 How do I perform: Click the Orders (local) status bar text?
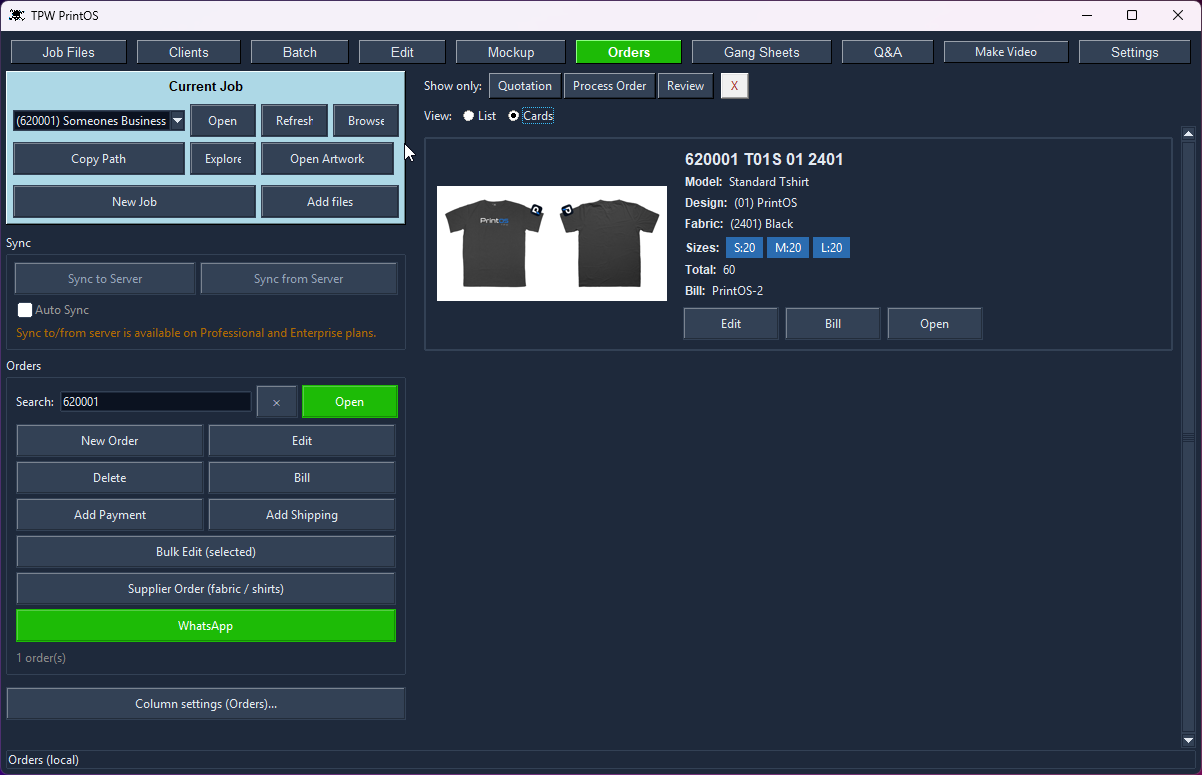click(x=44, y=760)
